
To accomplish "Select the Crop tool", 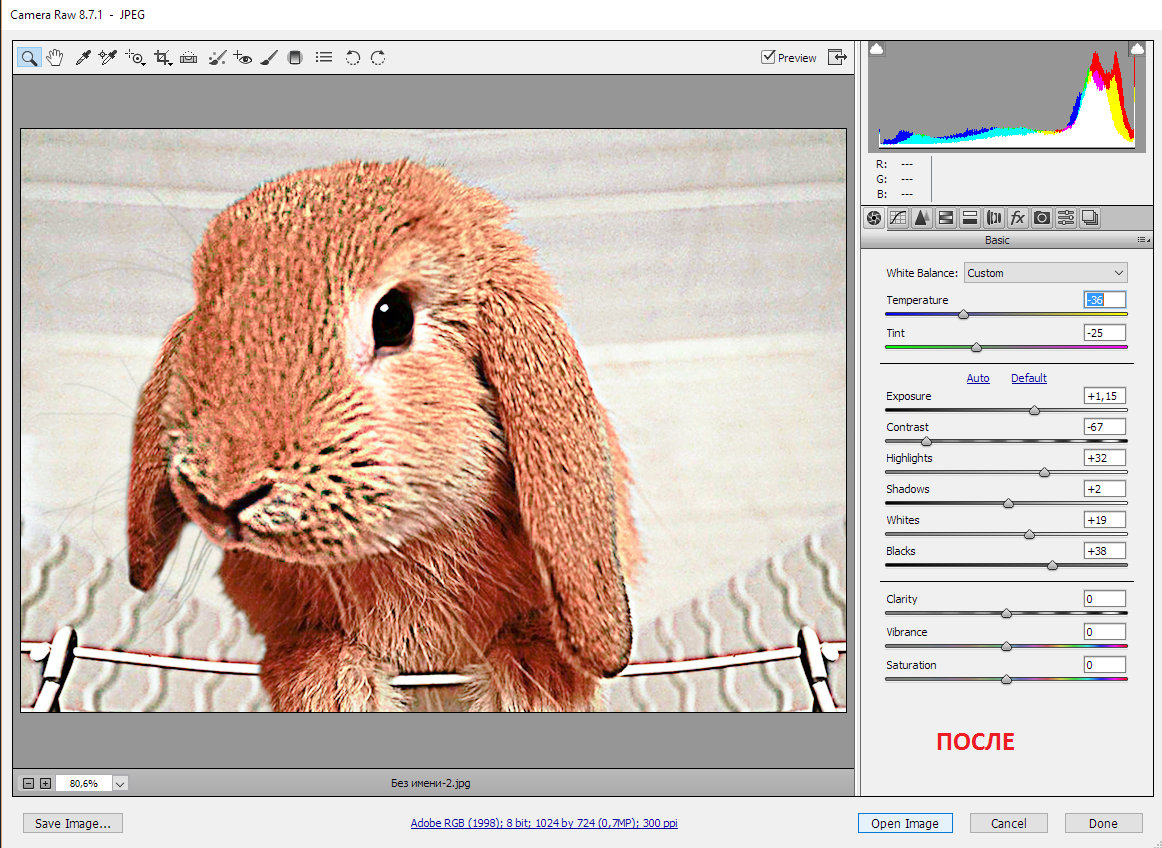I will coord(162,58).
